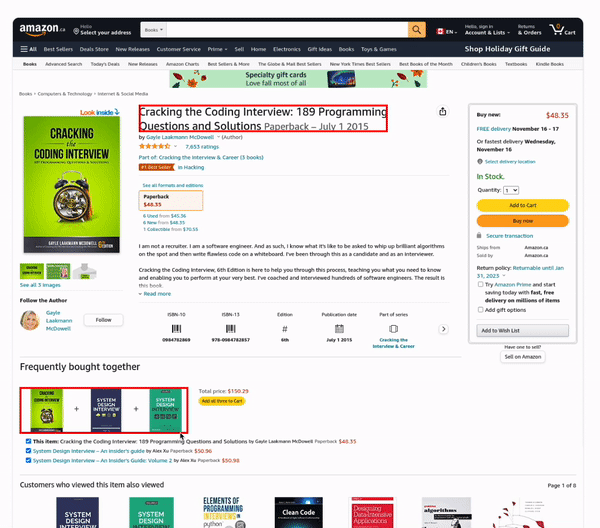Click the ISBN-10 barcode icon

point(176,329)
